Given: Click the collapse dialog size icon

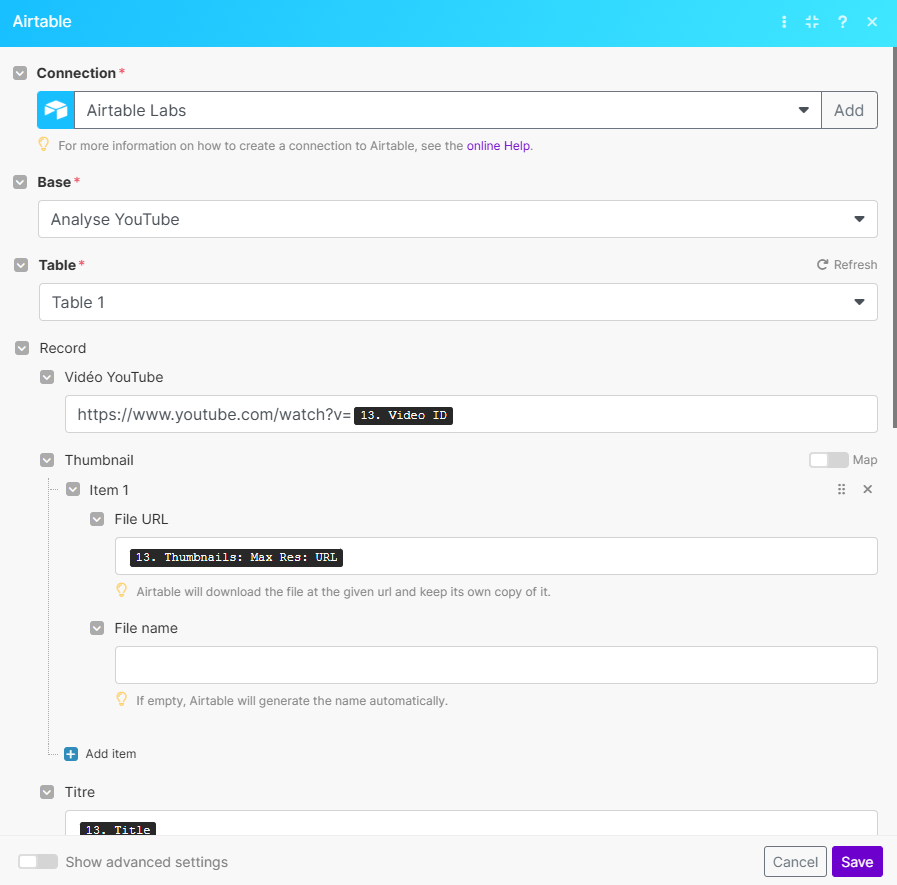Looking at the screenshot, I should tap(812, 22).
